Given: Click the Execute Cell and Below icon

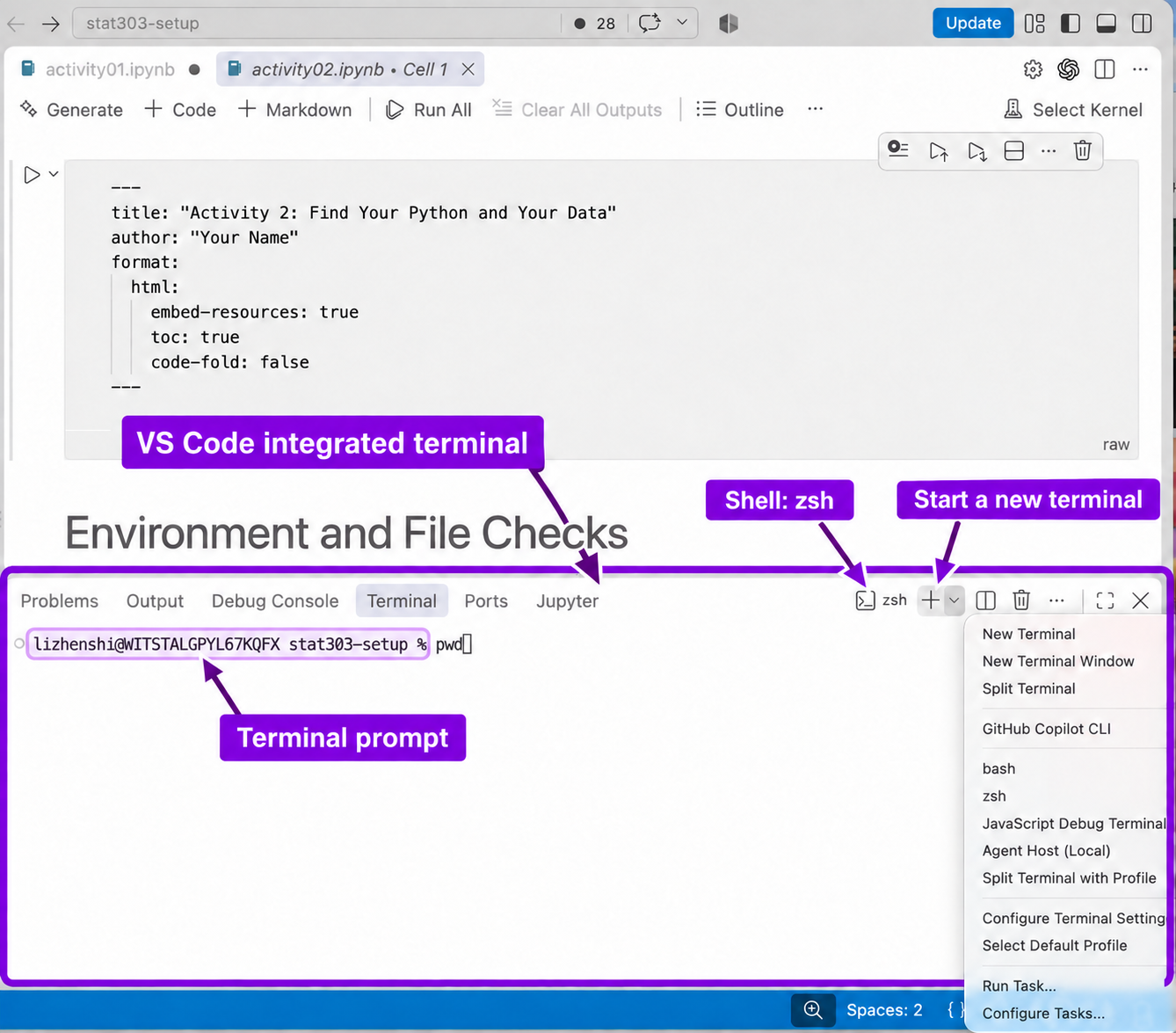Looking at the screenshot, I should (x=976, y=151).
